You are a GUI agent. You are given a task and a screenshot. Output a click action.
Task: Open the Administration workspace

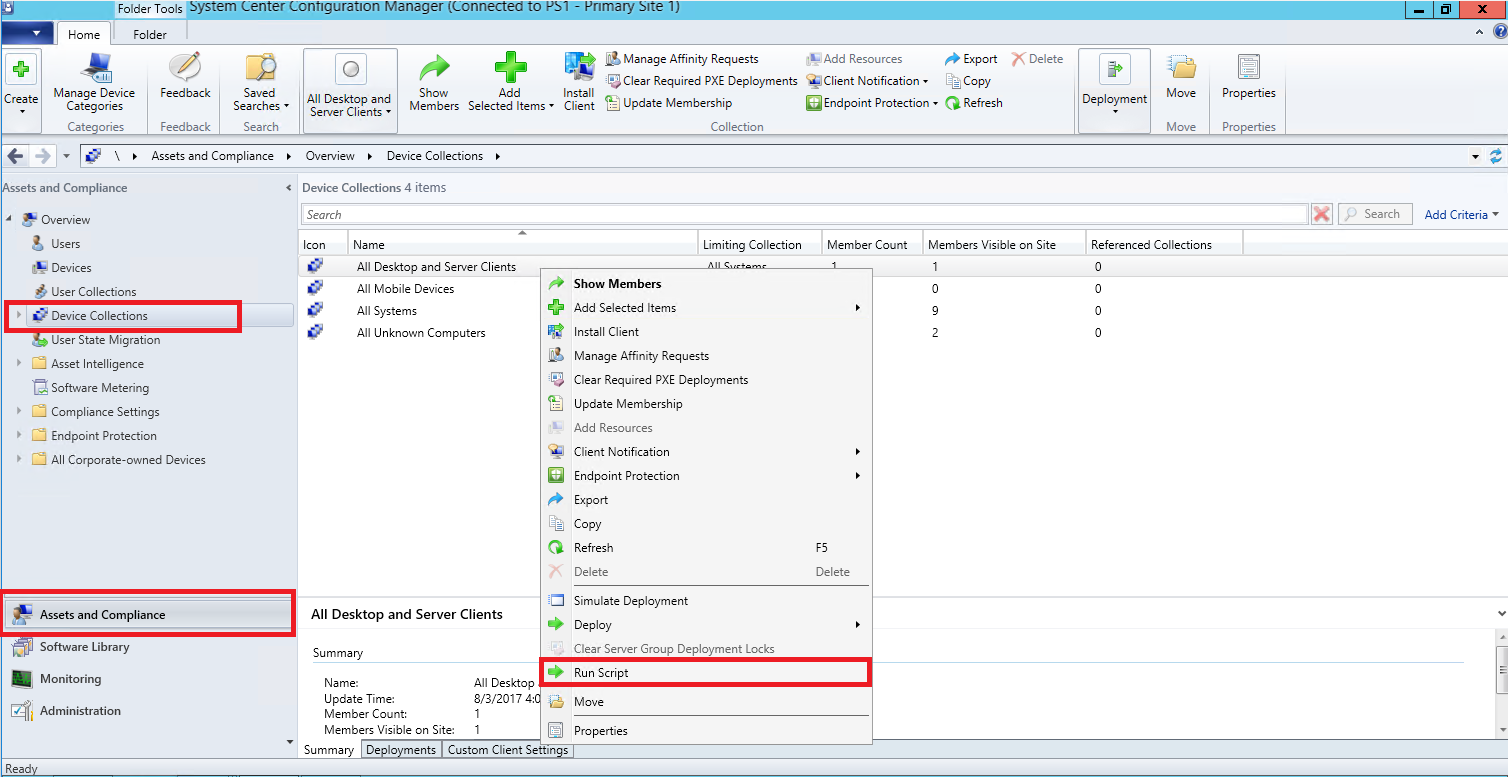[148, 711]
